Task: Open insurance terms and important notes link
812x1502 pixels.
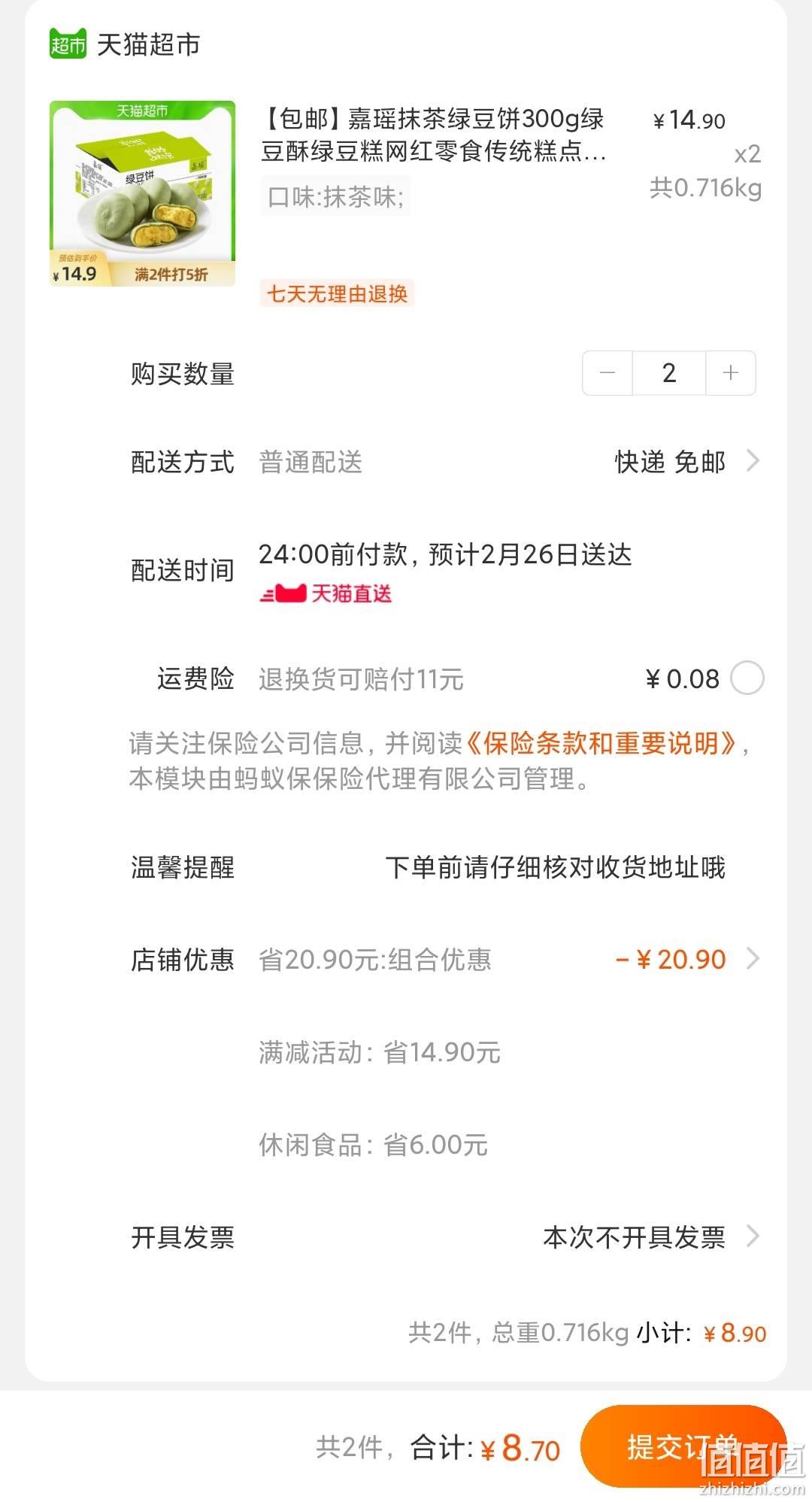Action: (601, 743)
